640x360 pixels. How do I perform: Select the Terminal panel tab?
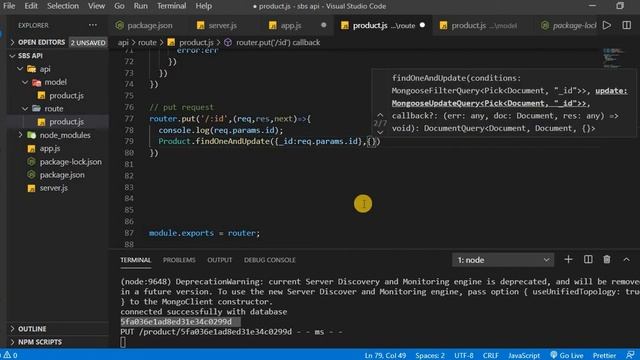(136, 260)
